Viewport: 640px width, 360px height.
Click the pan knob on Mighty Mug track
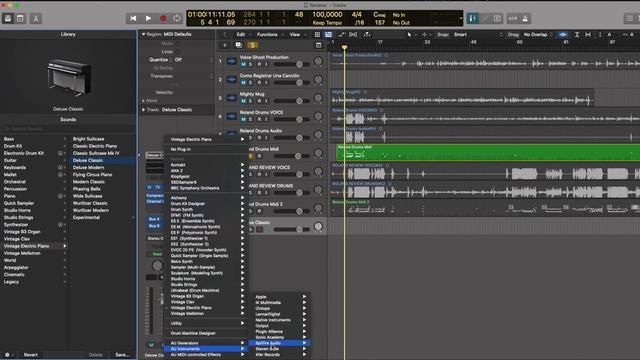click(318, 98)
